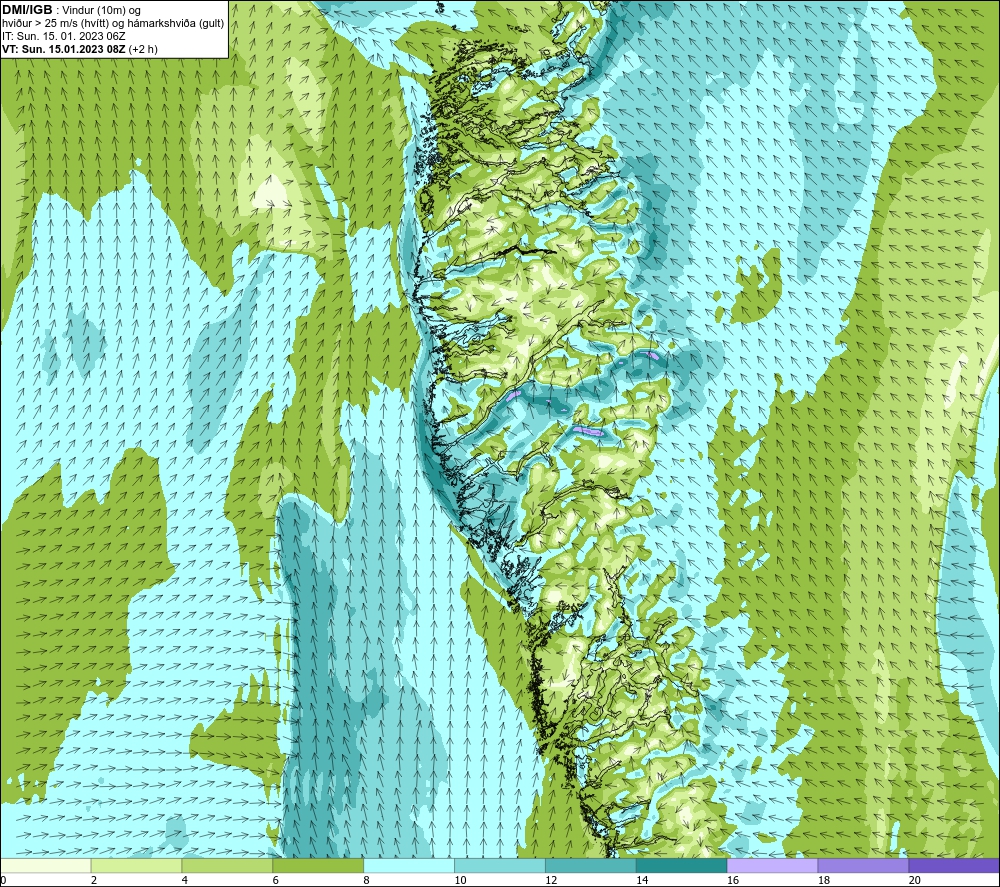Click the scale label '12'
The width and height of the screenshot is (1000, 887).
coord(551,881)
